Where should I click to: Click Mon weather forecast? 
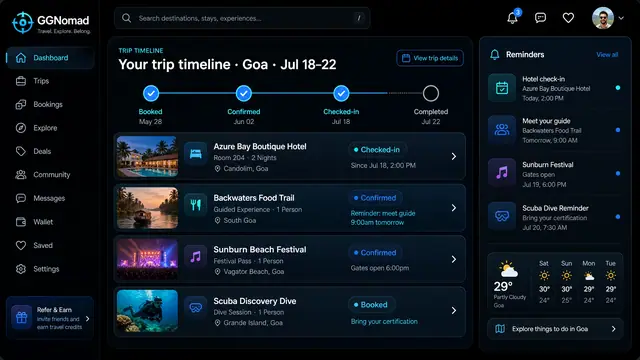coord(589,282)
